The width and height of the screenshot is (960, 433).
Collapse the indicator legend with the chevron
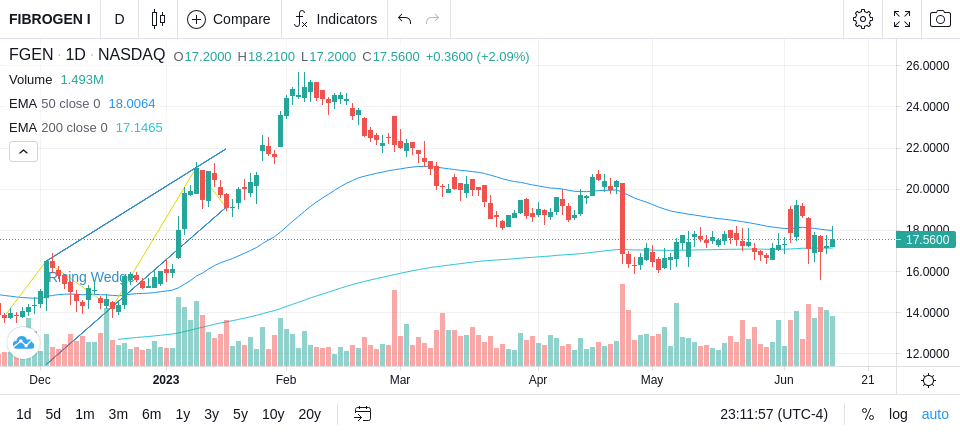(23, 151)
